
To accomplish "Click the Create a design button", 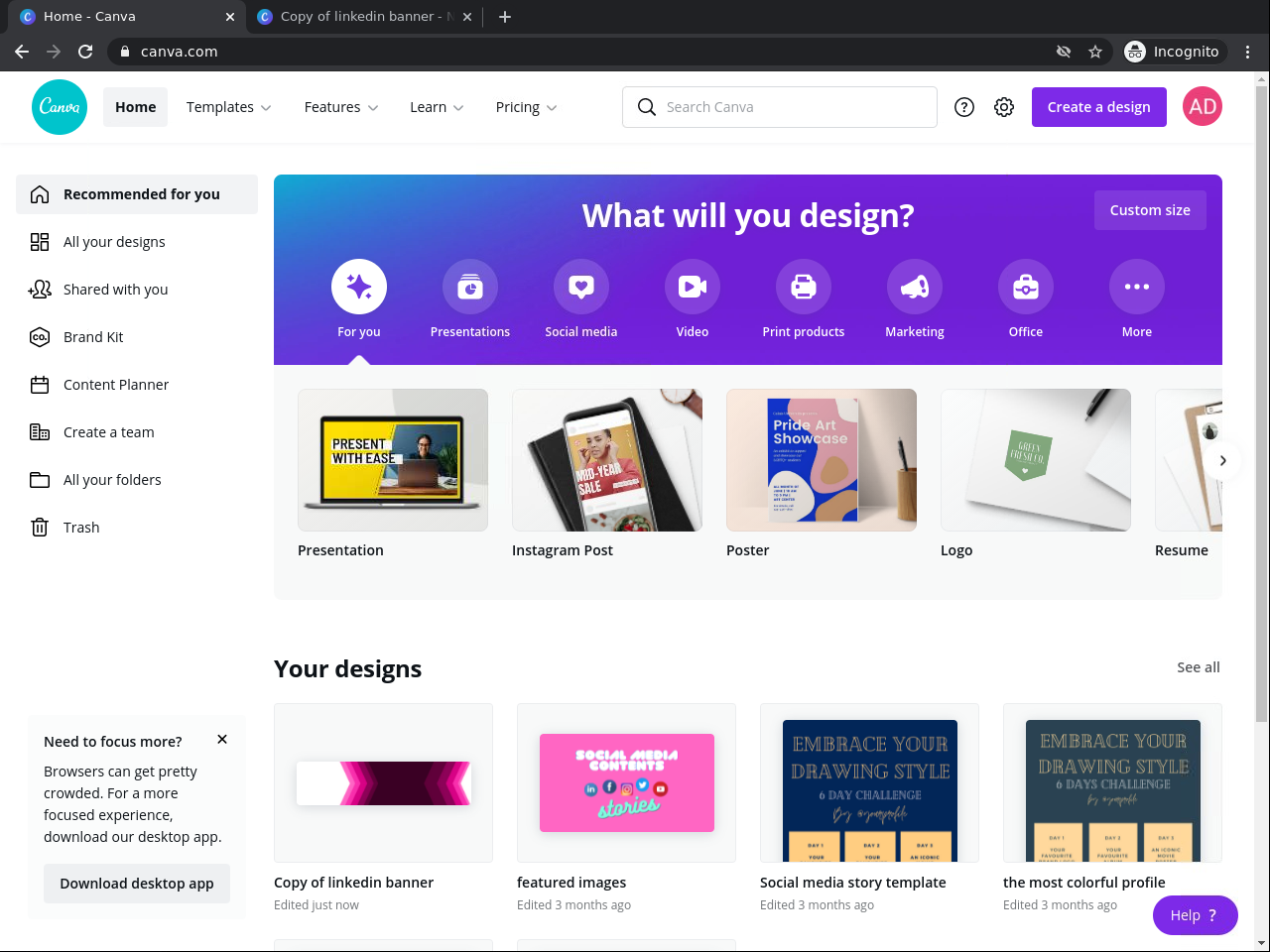I will click(1099, 107).
